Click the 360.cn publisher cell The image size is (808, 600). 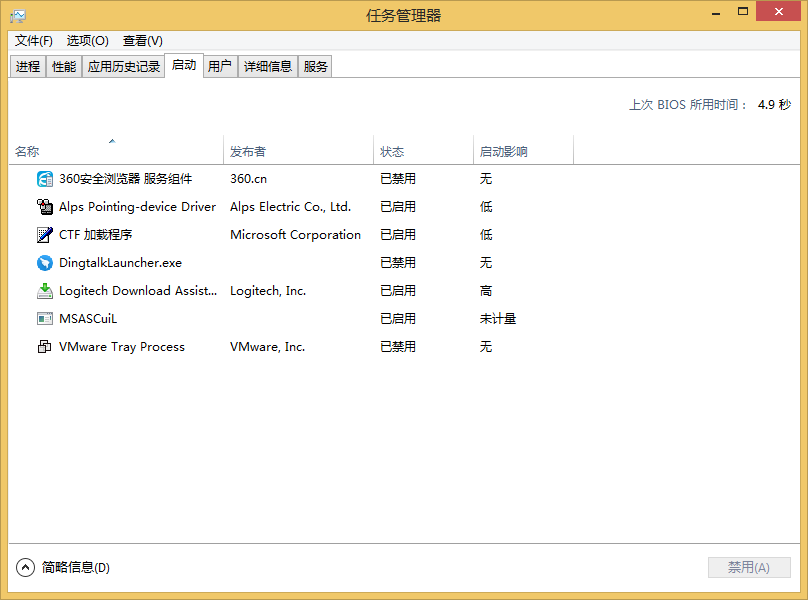248,179
